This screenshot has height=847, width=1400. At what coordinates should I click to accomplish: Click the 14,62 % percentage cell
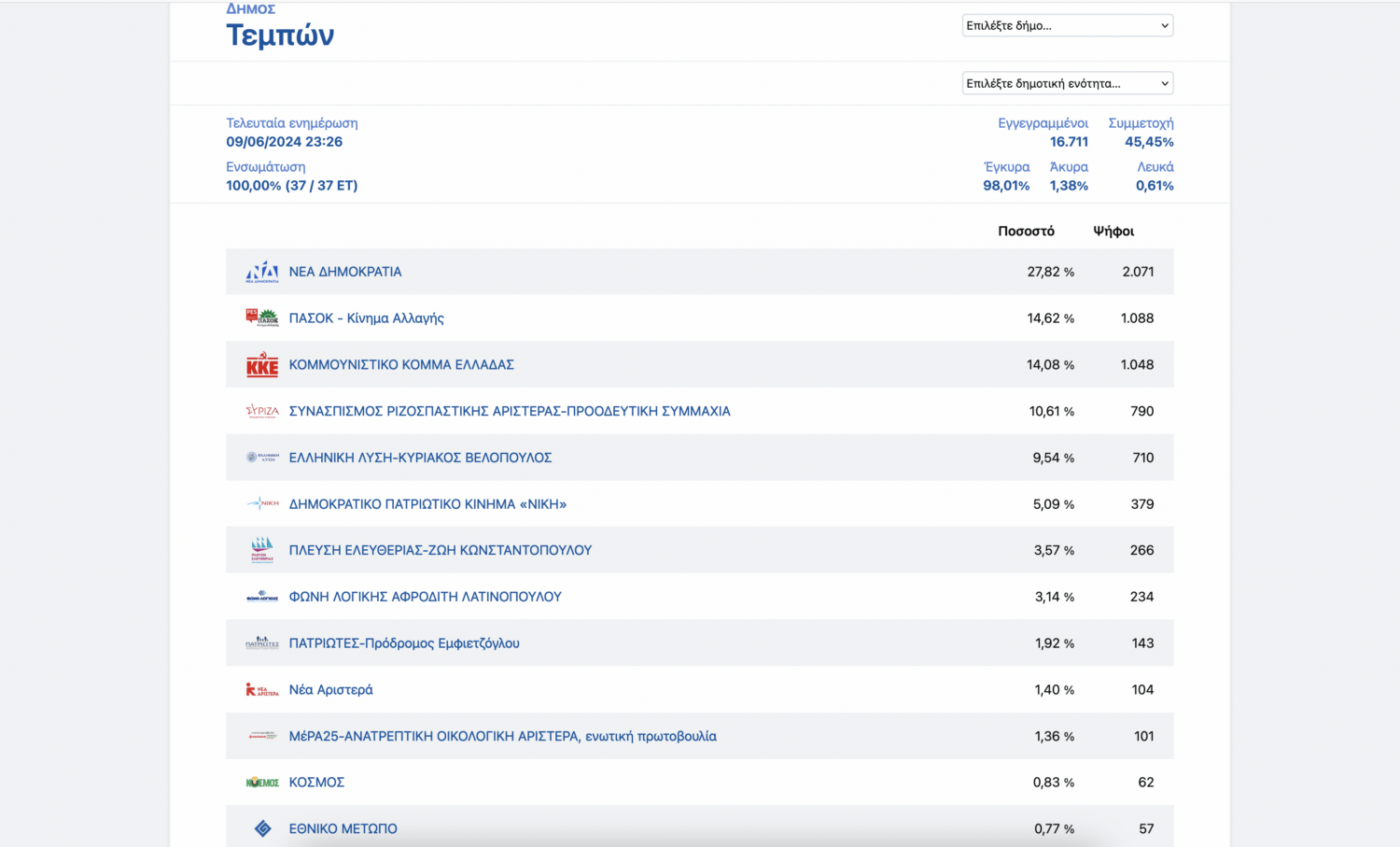click(x=1051, y=318)
